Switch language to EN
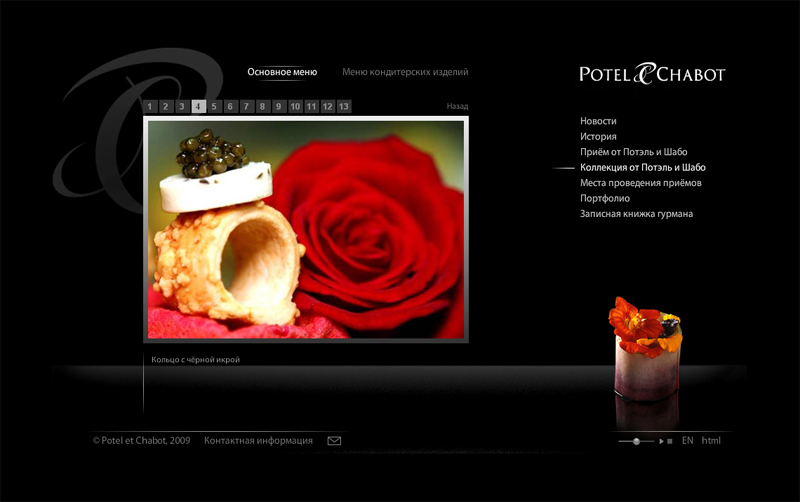Screen dimensions: 800x502 687,441
